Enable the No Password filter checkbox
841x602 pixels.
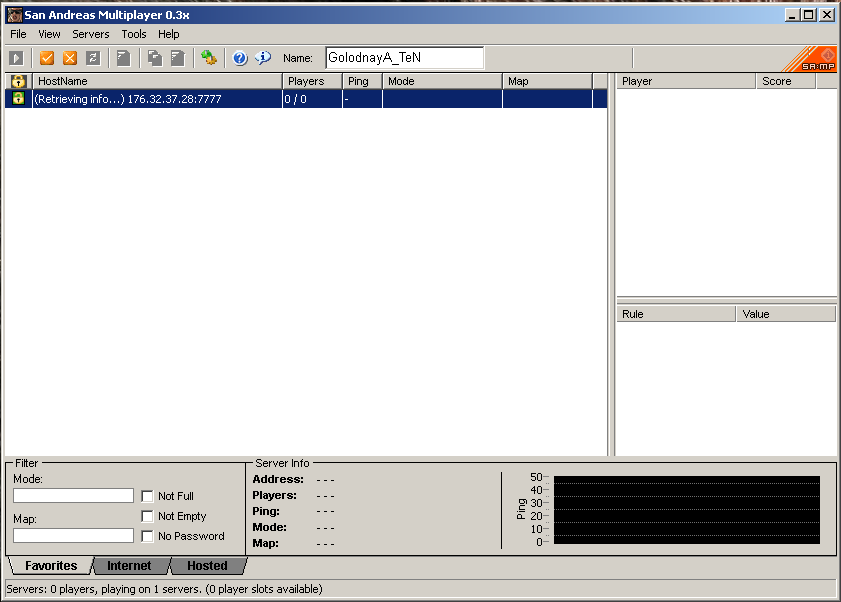pos(147,536)
